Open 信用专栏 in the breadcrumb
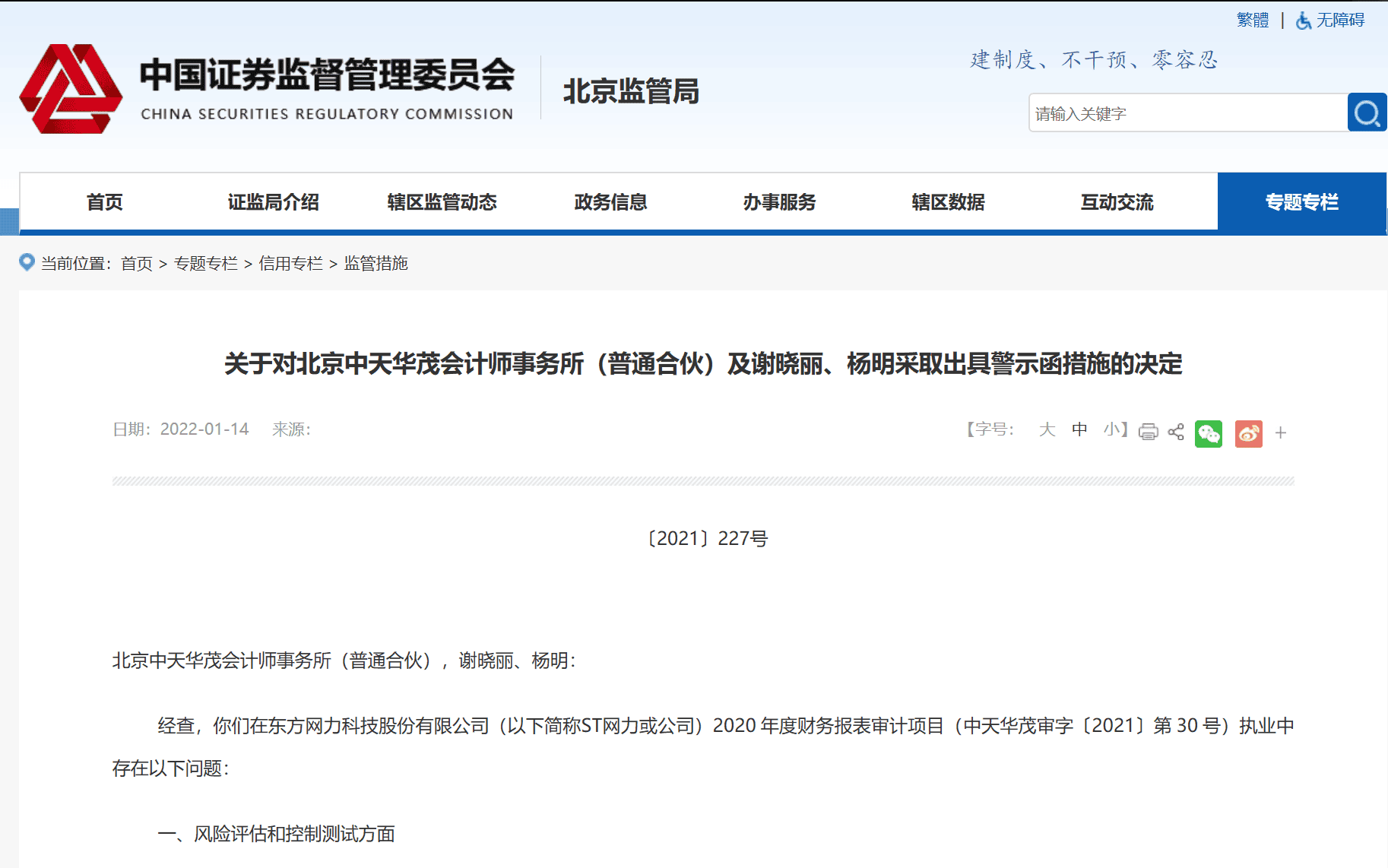Image resolution: width=1388 pixels, height=868 pixels. [x=290, y=263]
